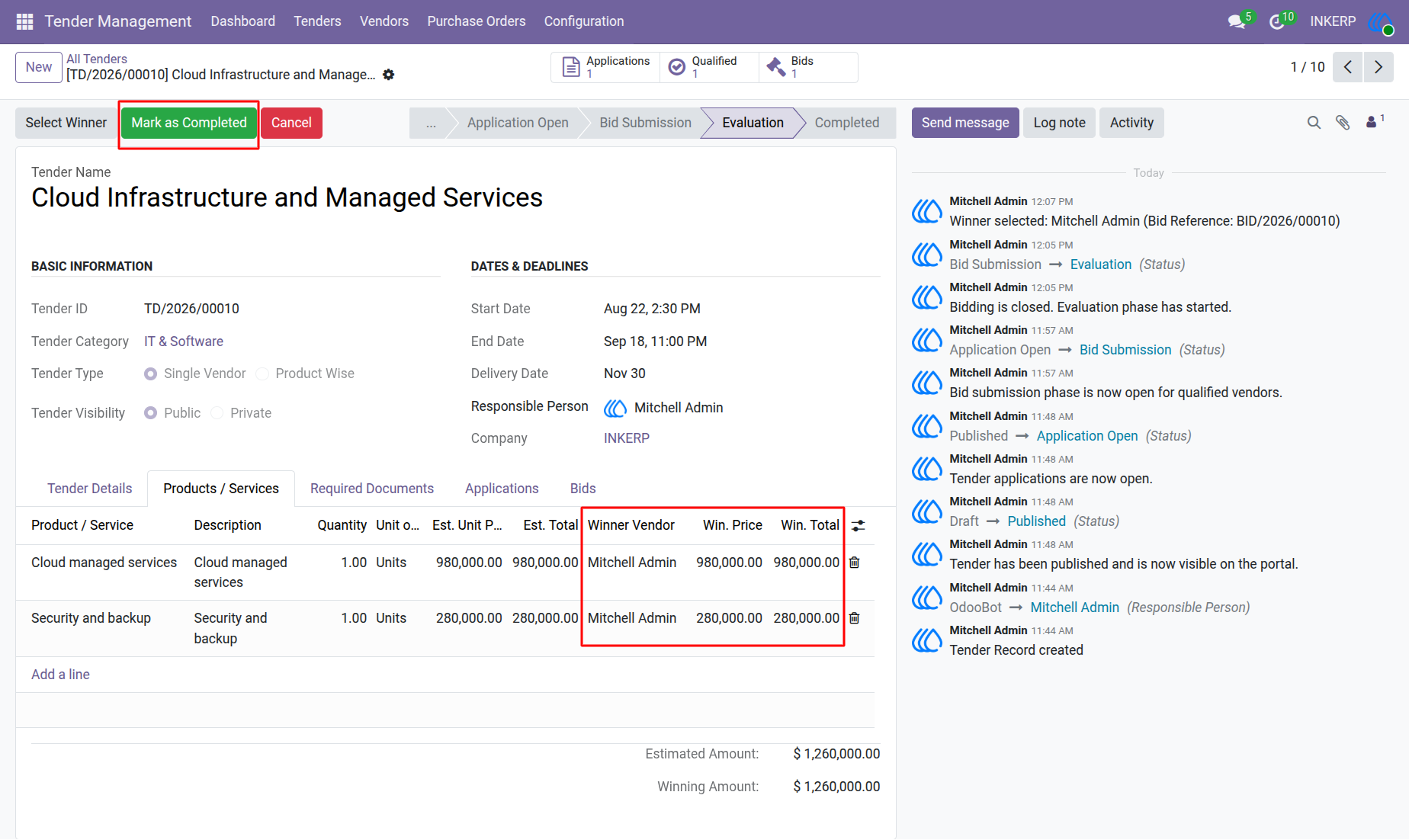The height and width of the screenshot is (840, 1409).
Task: Click Add a line link
Action: pyautogui.click(x=60, y=675)
